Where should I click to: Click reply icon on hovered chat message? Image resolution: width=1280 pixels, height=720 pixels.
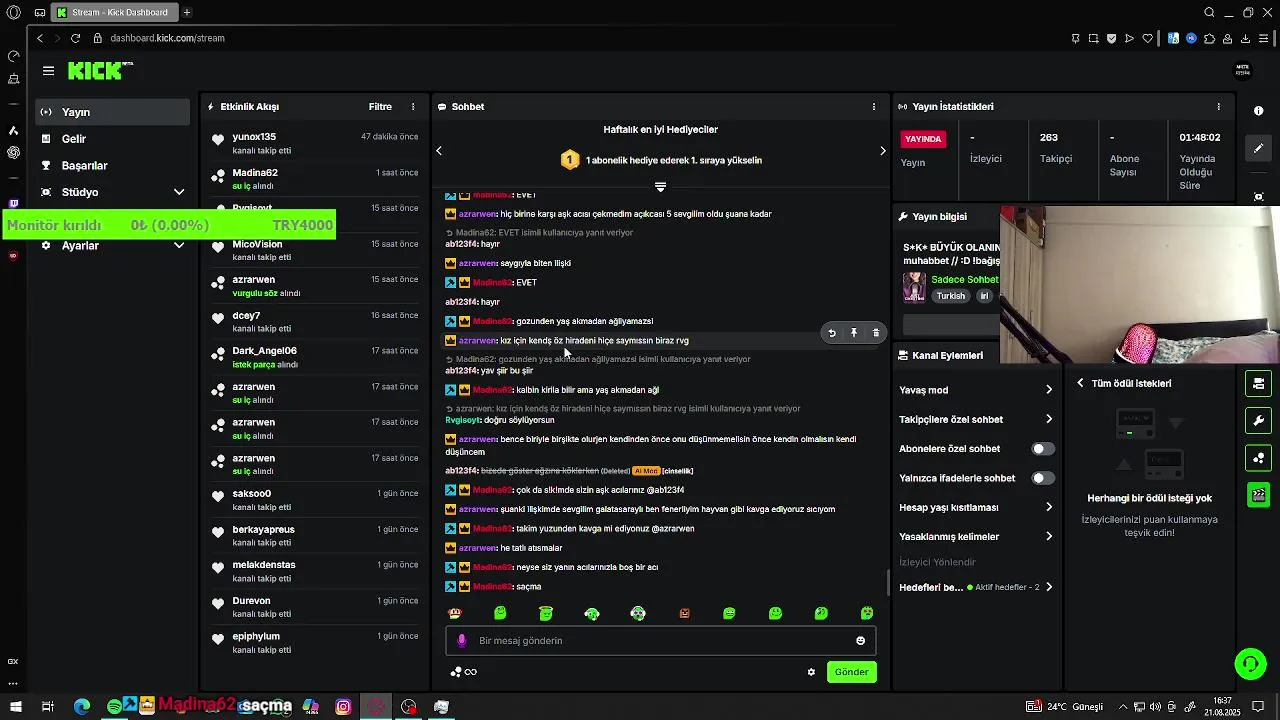tap(832, 333)
